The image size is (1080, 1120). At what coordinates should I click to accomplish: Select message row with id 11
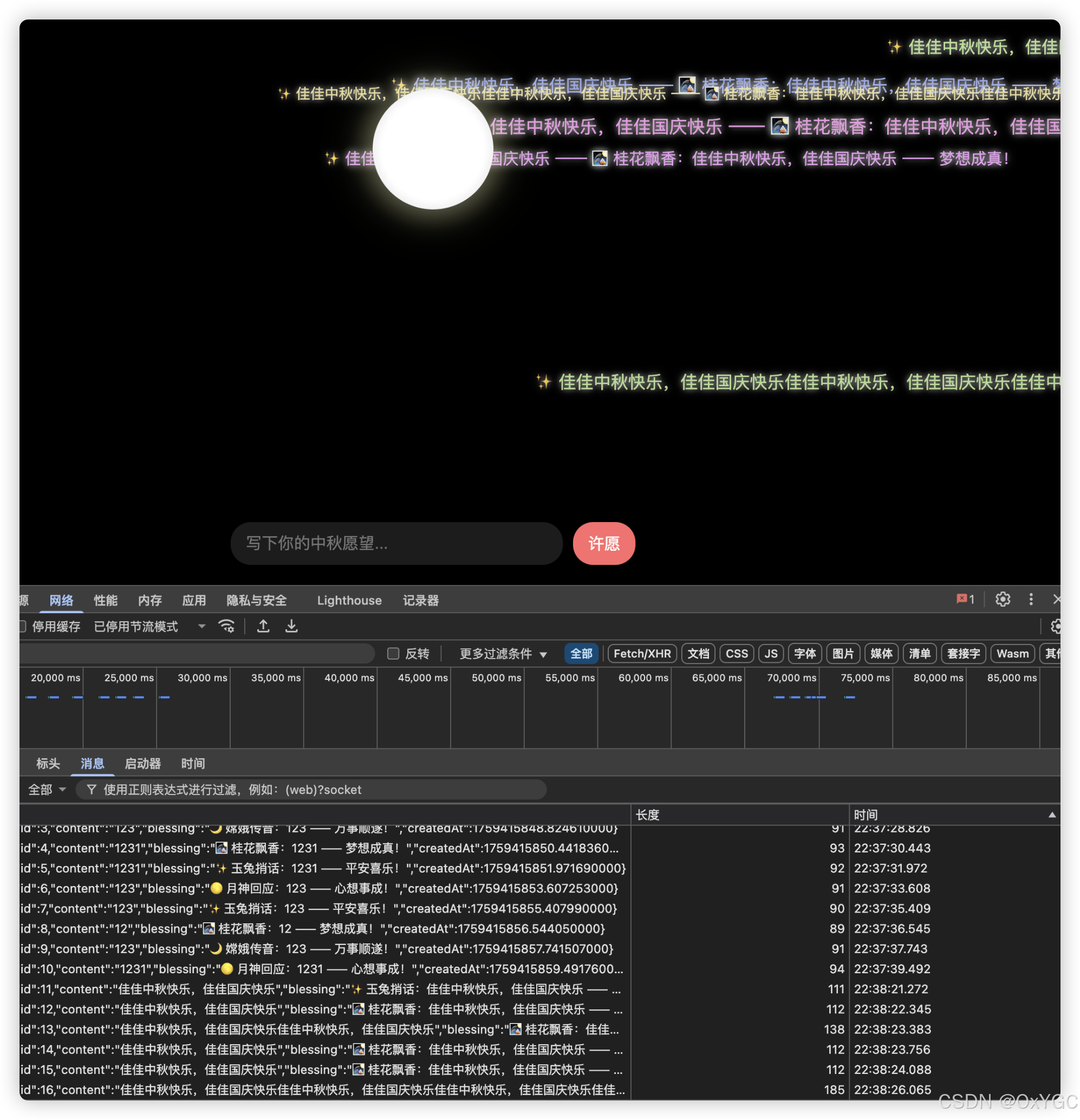[x=540, y=989]
